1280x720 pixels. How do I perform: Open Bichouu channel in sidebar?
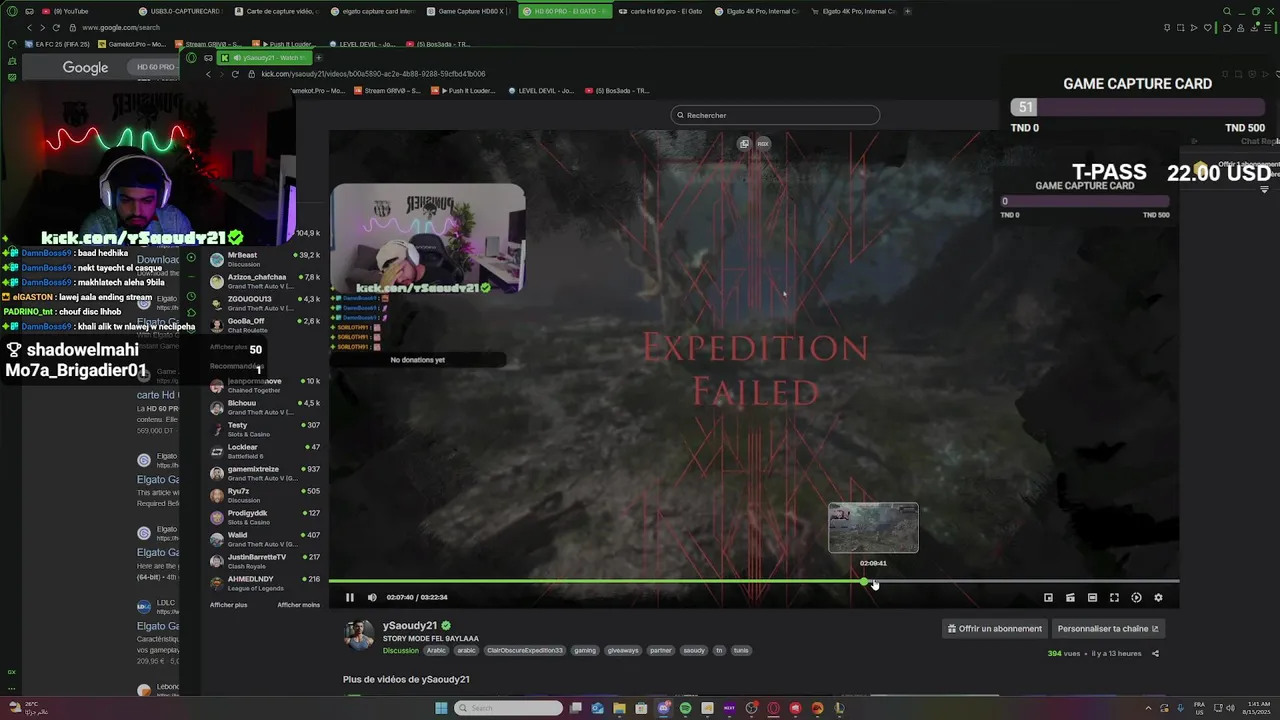[265, 407]
